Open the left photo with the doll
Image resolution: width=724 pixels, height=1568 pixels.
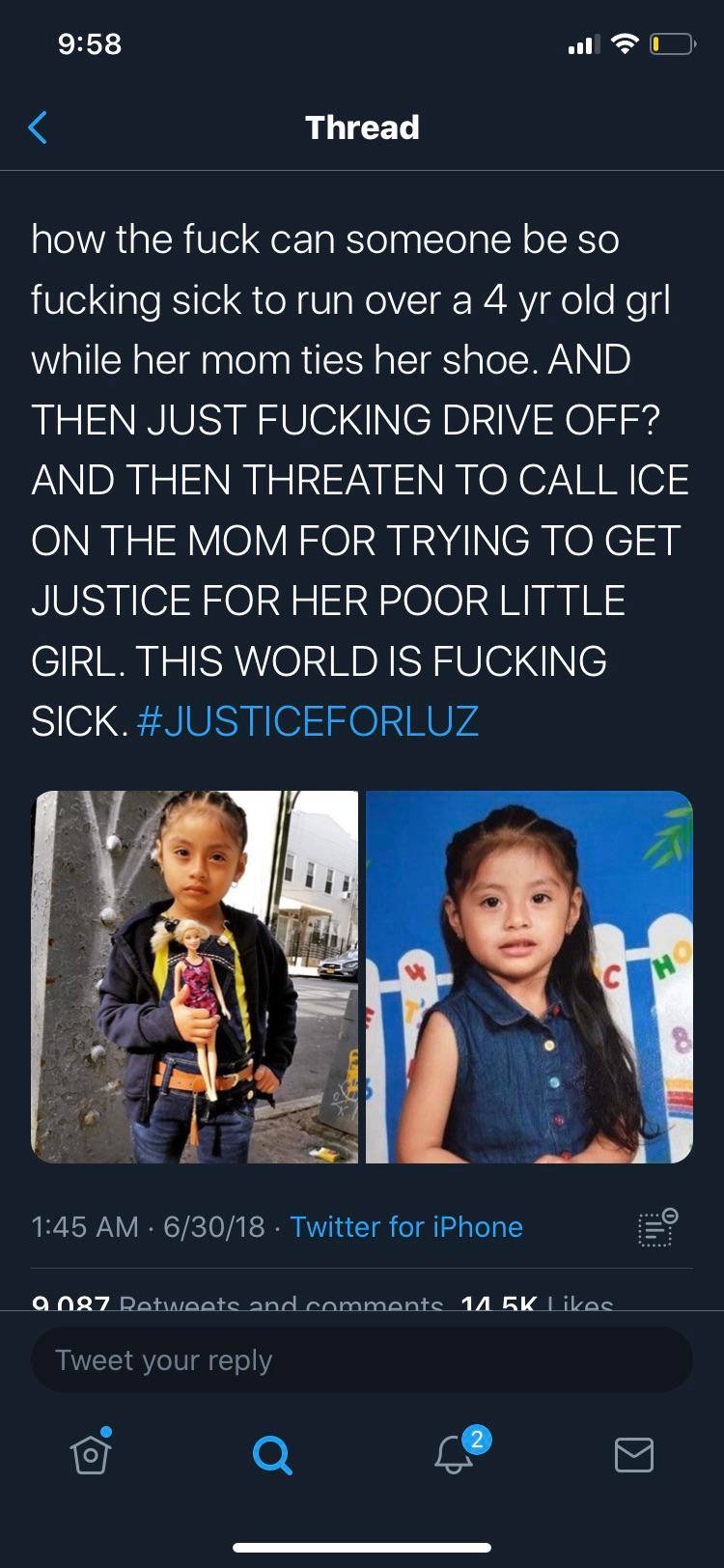[x=195, y=977]
